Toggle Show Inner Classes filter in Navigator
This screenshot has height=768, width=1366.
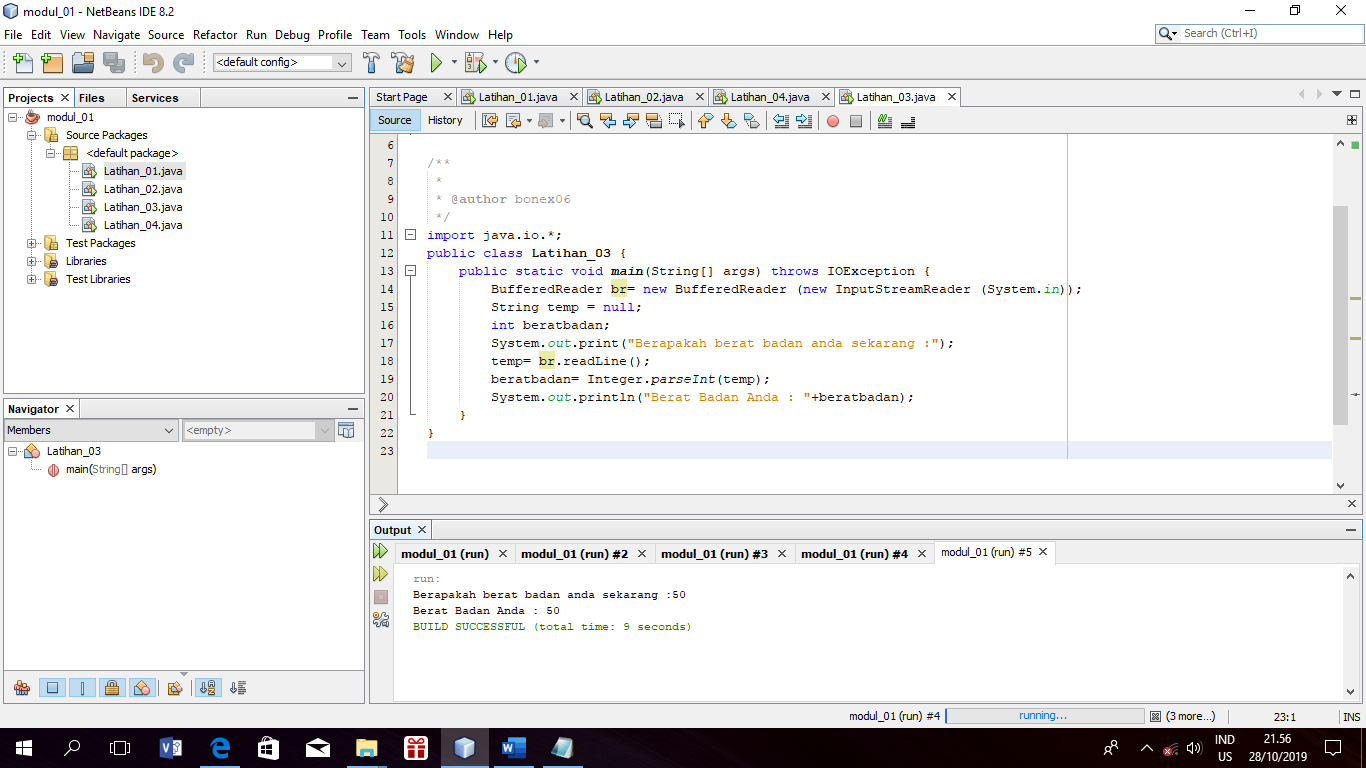click(x=142, y=688)
